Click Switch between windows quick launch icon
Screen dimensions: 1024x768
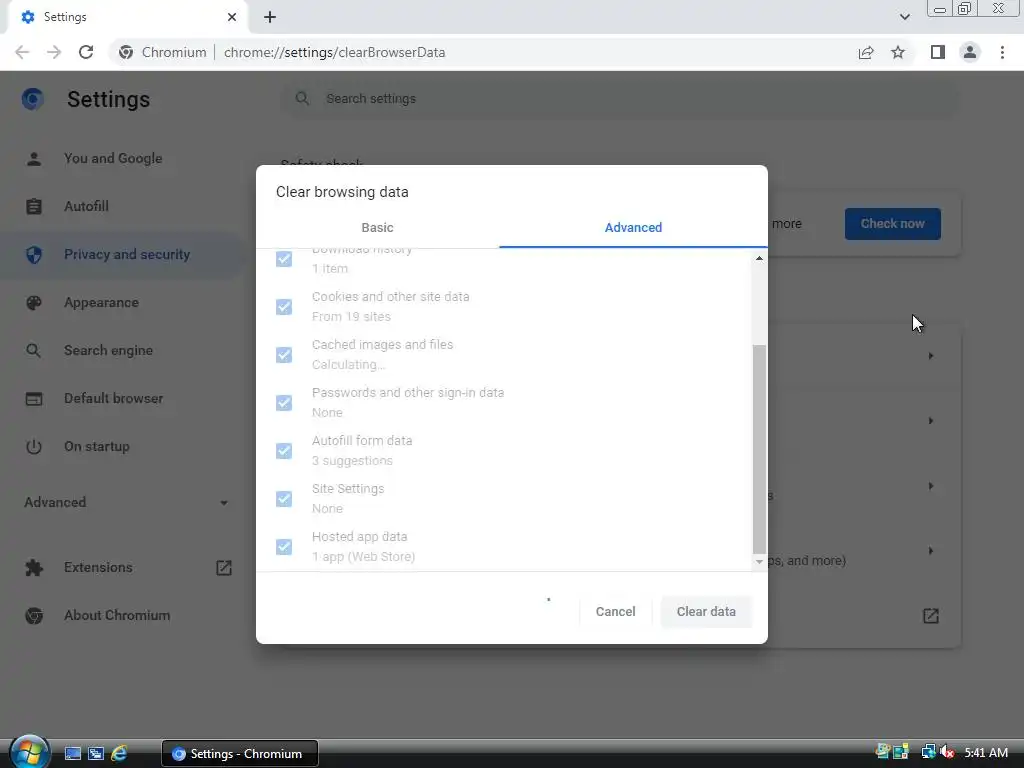(x=96, y=754)
